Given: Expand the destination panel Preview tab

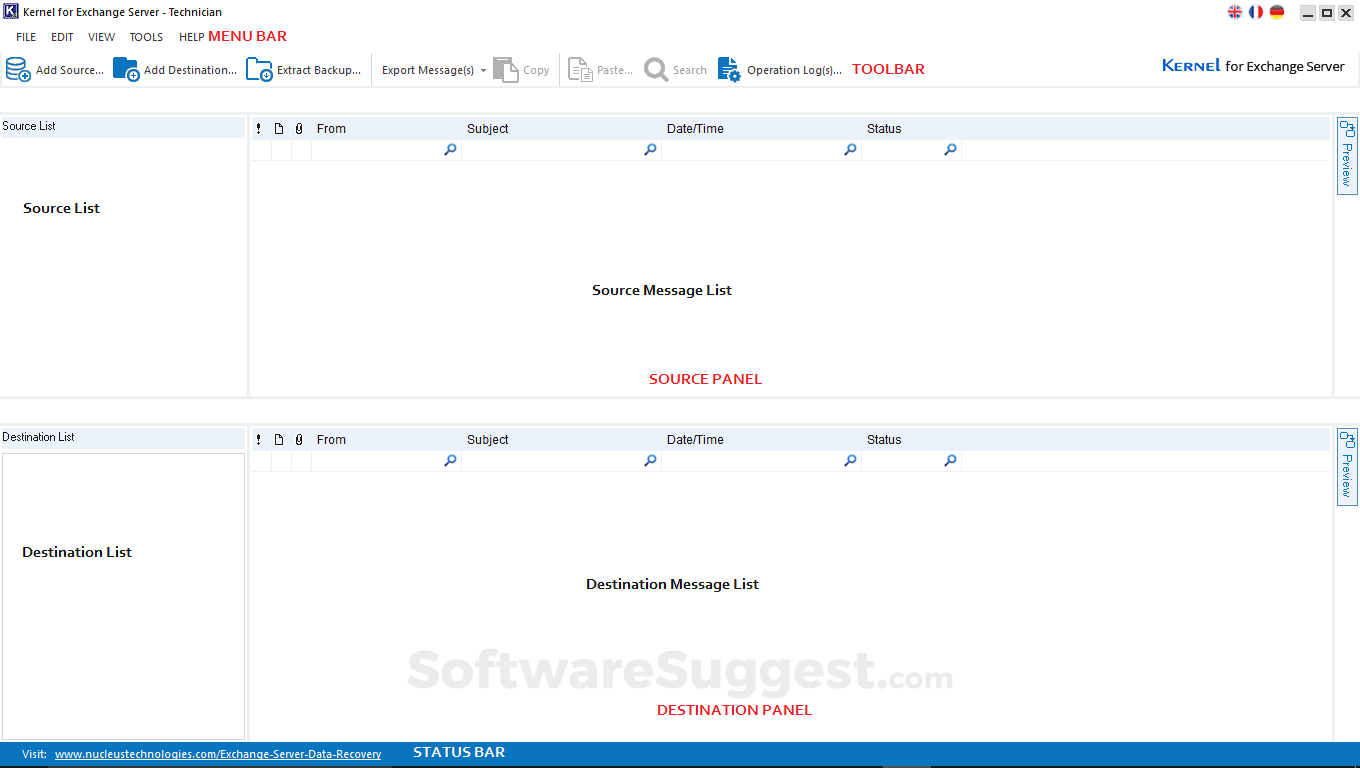Looking at the screenshot, I should [x=1347, y=467].
